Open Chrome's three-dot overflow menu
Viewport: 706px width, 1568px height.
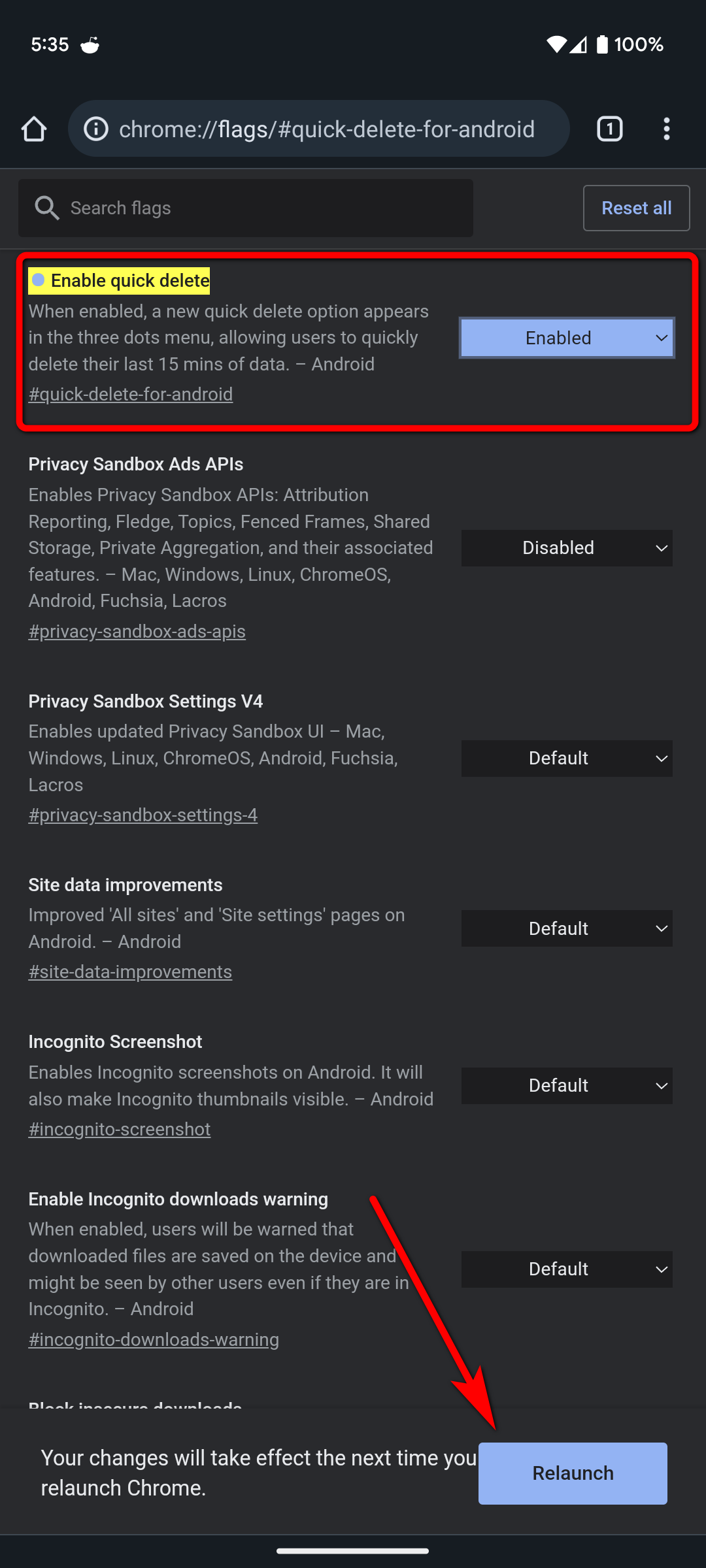667,129
